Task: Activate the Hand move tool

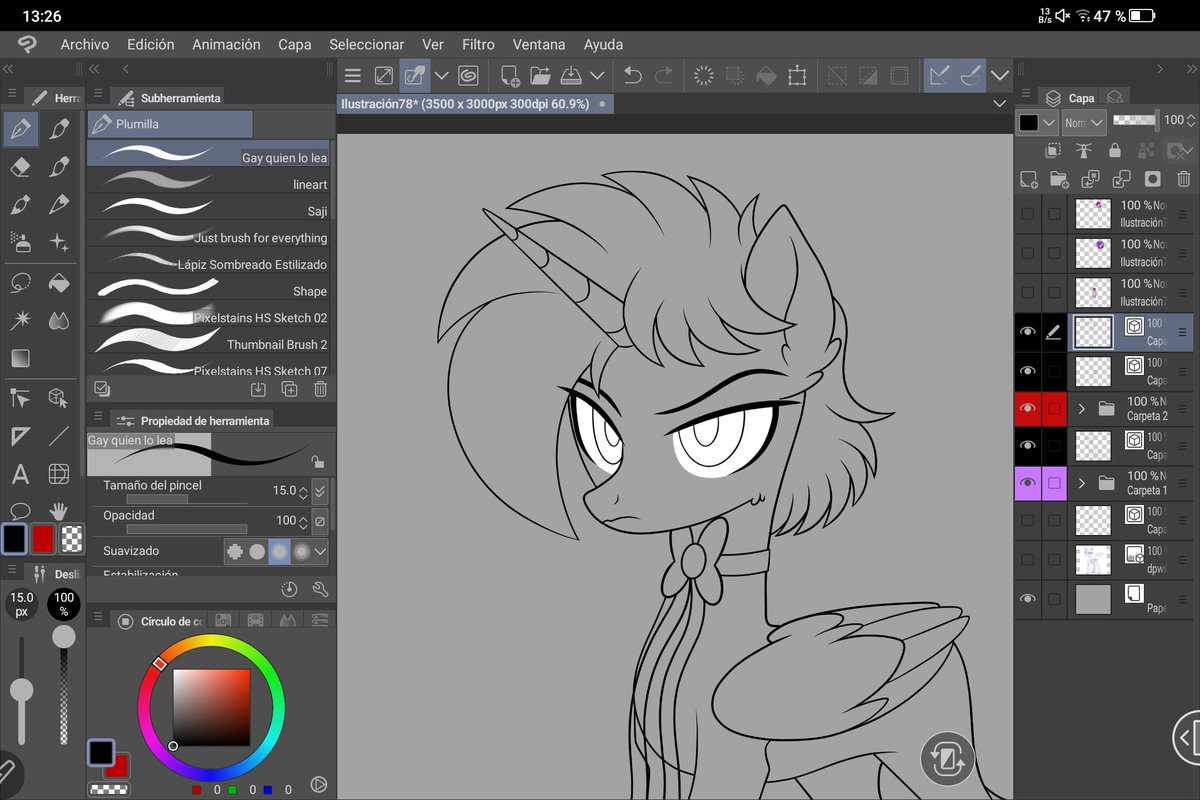Action: coord(59,512)
